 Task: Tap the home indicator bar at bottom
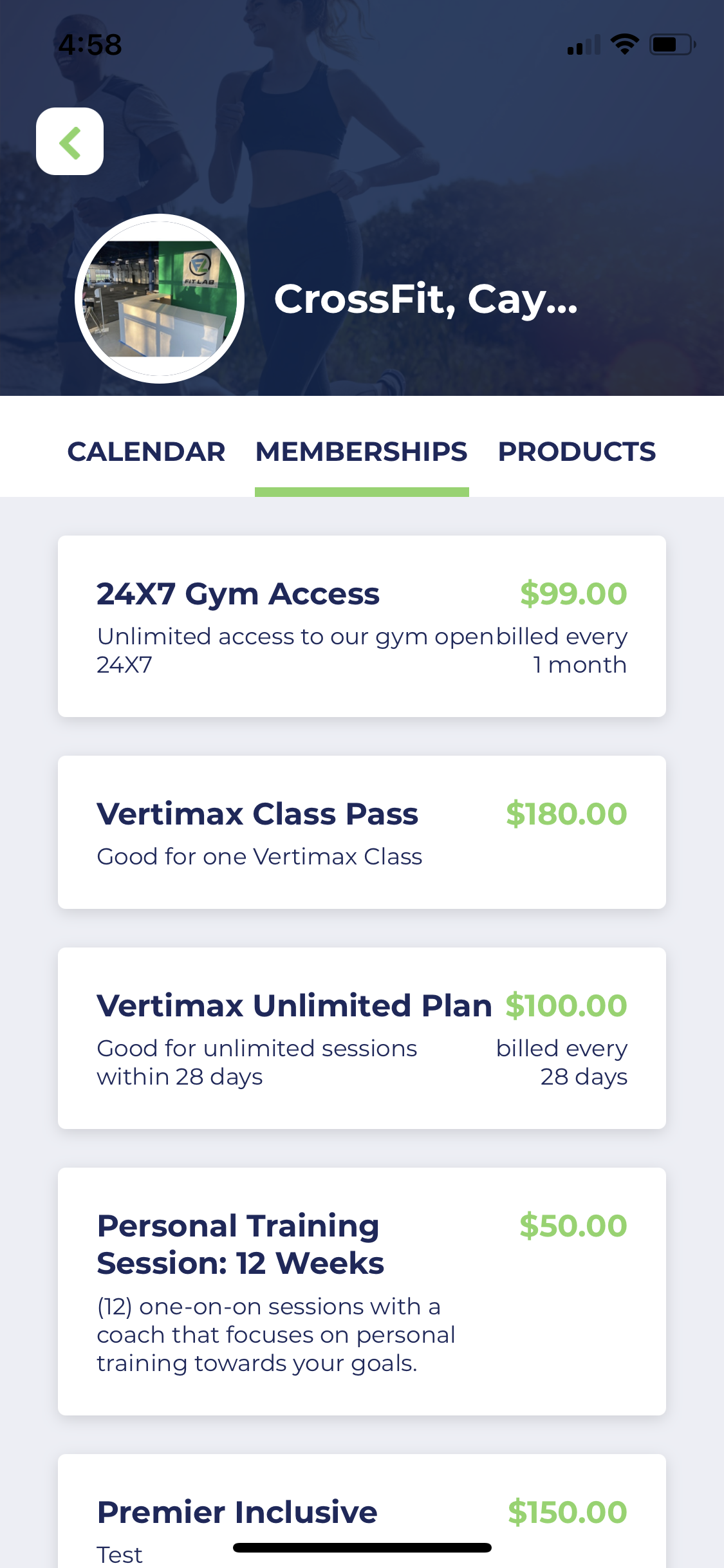(x=362, y=1548)
